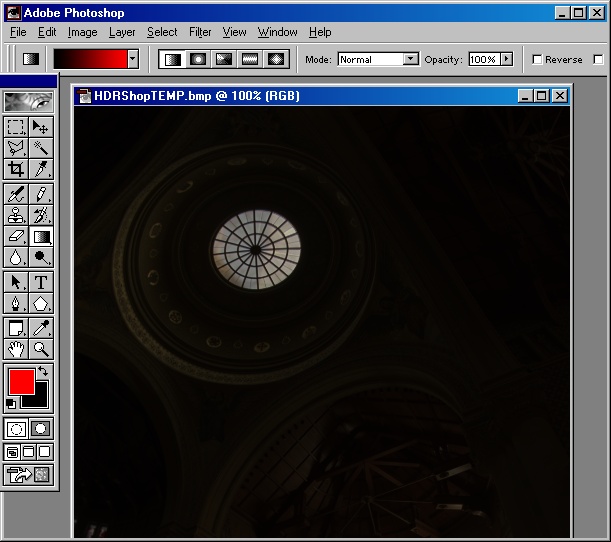
Task: Toggle the checkbox right of Reverse
Action: click(598, 59)
